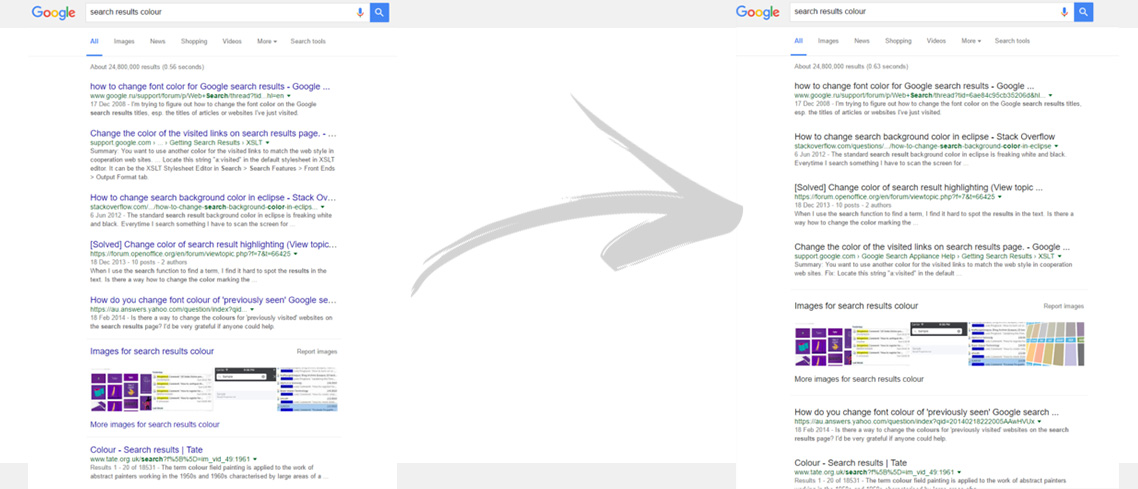Open the Shopping tab on the right page
This screenshot has width=1138, height=489.
898,41
